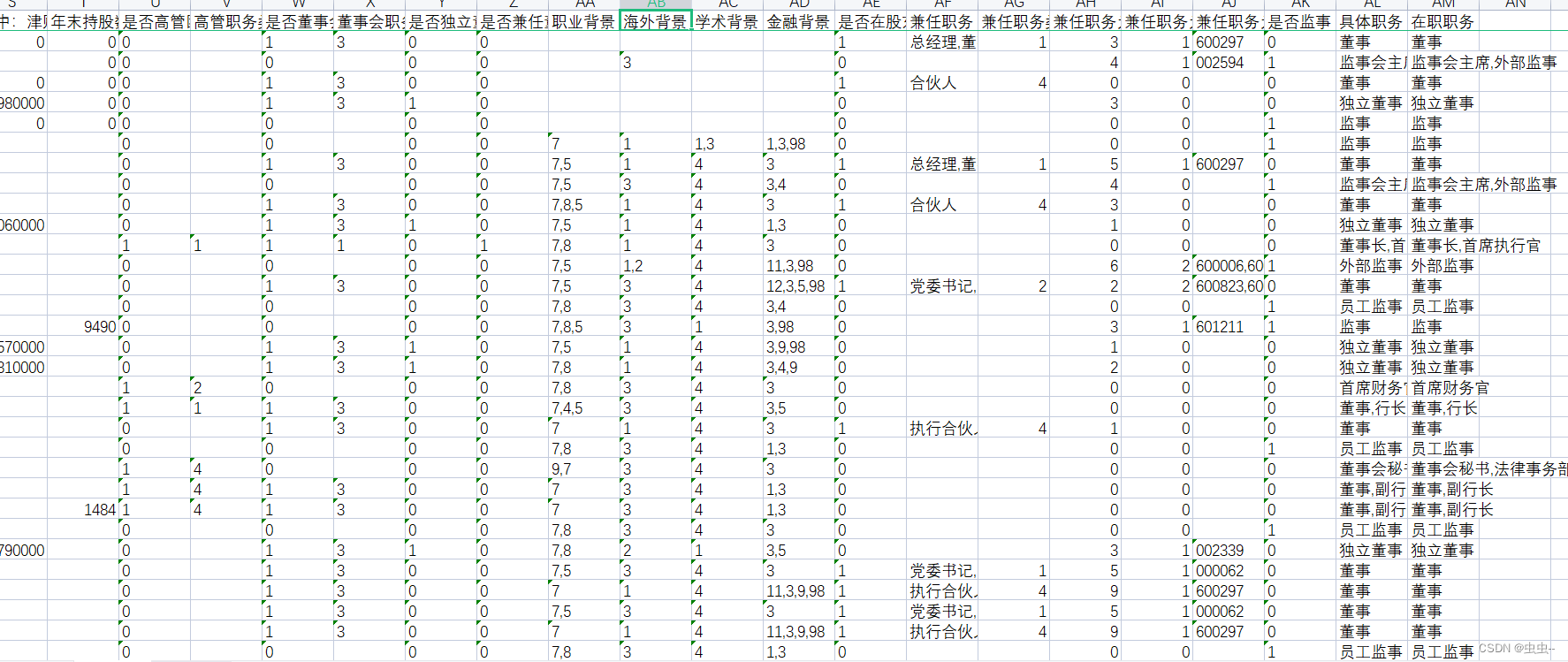
Task: Click the cell reading 600823,60
Action: 1229,286
